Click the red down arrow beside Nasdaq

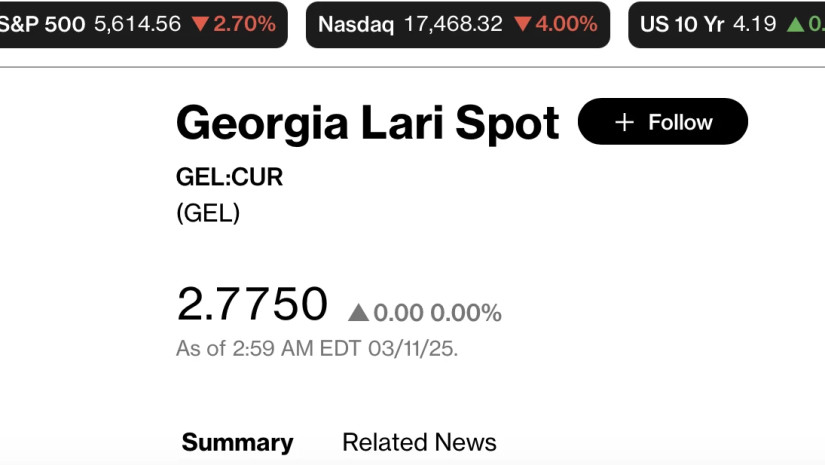click(522, 24)
